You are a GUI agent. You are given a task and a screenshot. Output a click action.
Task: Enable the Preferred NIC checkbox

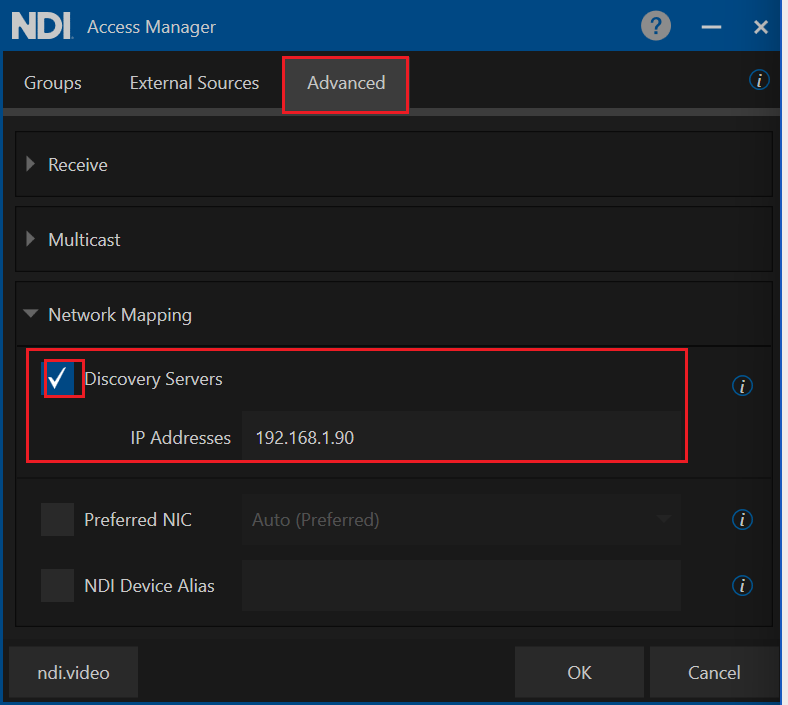click(x=58, y=520)
